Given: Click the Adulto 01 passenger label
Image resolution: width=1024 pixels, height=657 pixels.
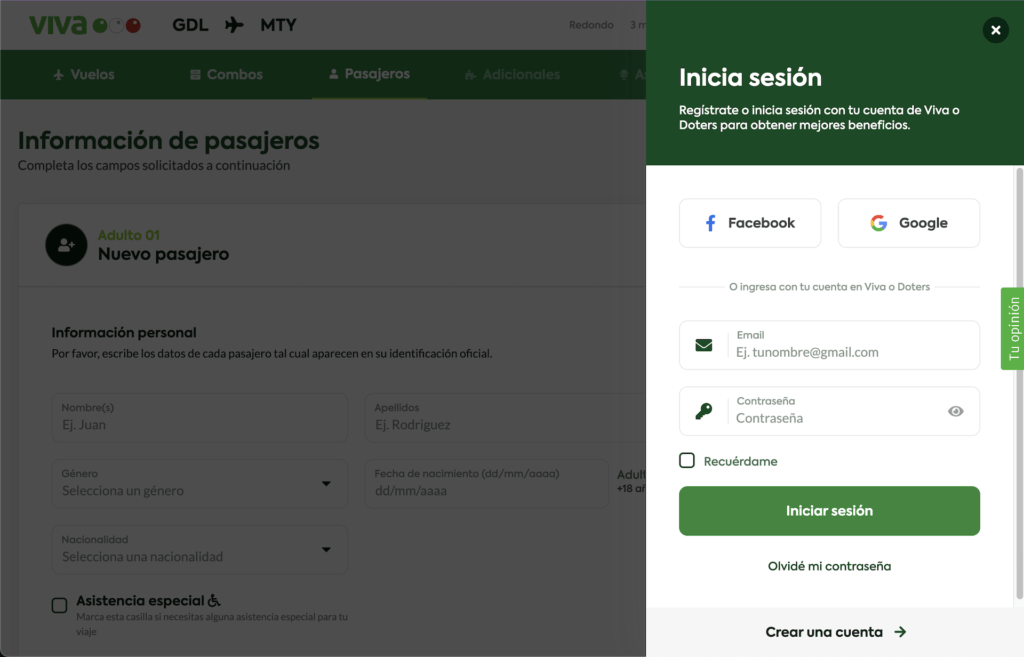Looking at the screenshot, I should (129, 235).
